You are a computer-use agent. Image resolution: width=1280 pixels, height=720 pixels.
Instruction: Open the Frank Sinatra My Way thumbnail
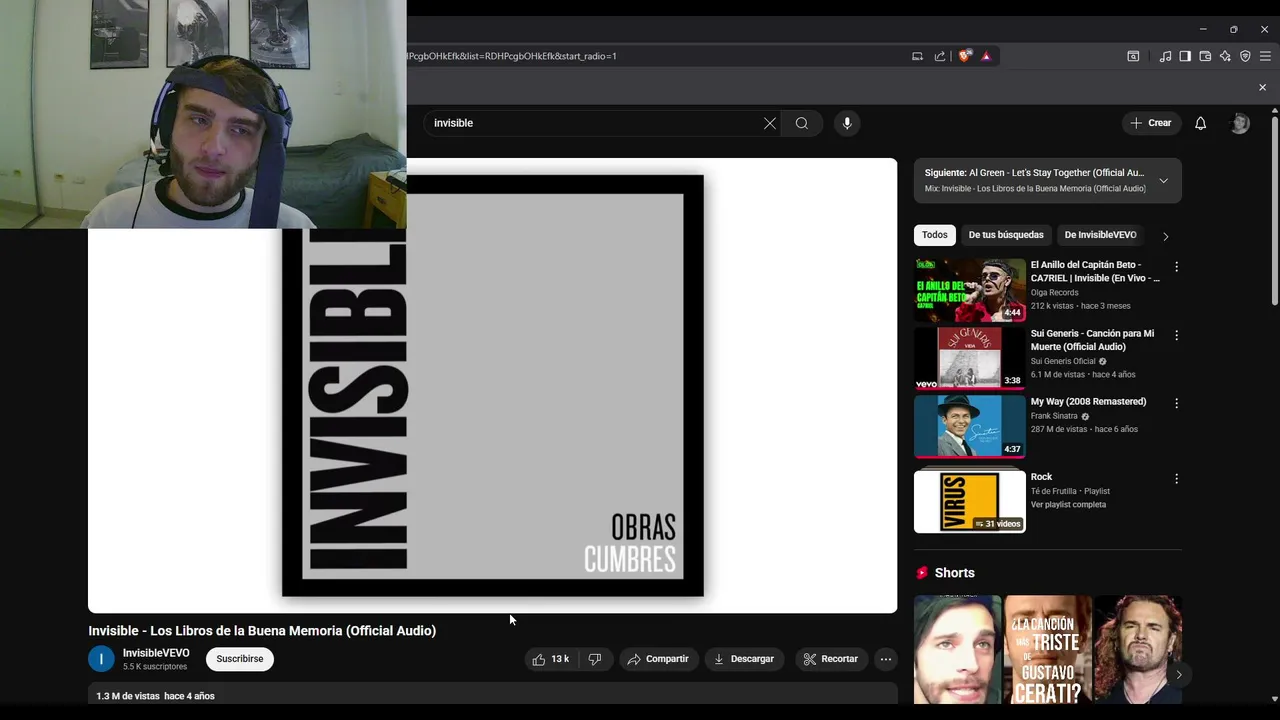pos(970,425)
